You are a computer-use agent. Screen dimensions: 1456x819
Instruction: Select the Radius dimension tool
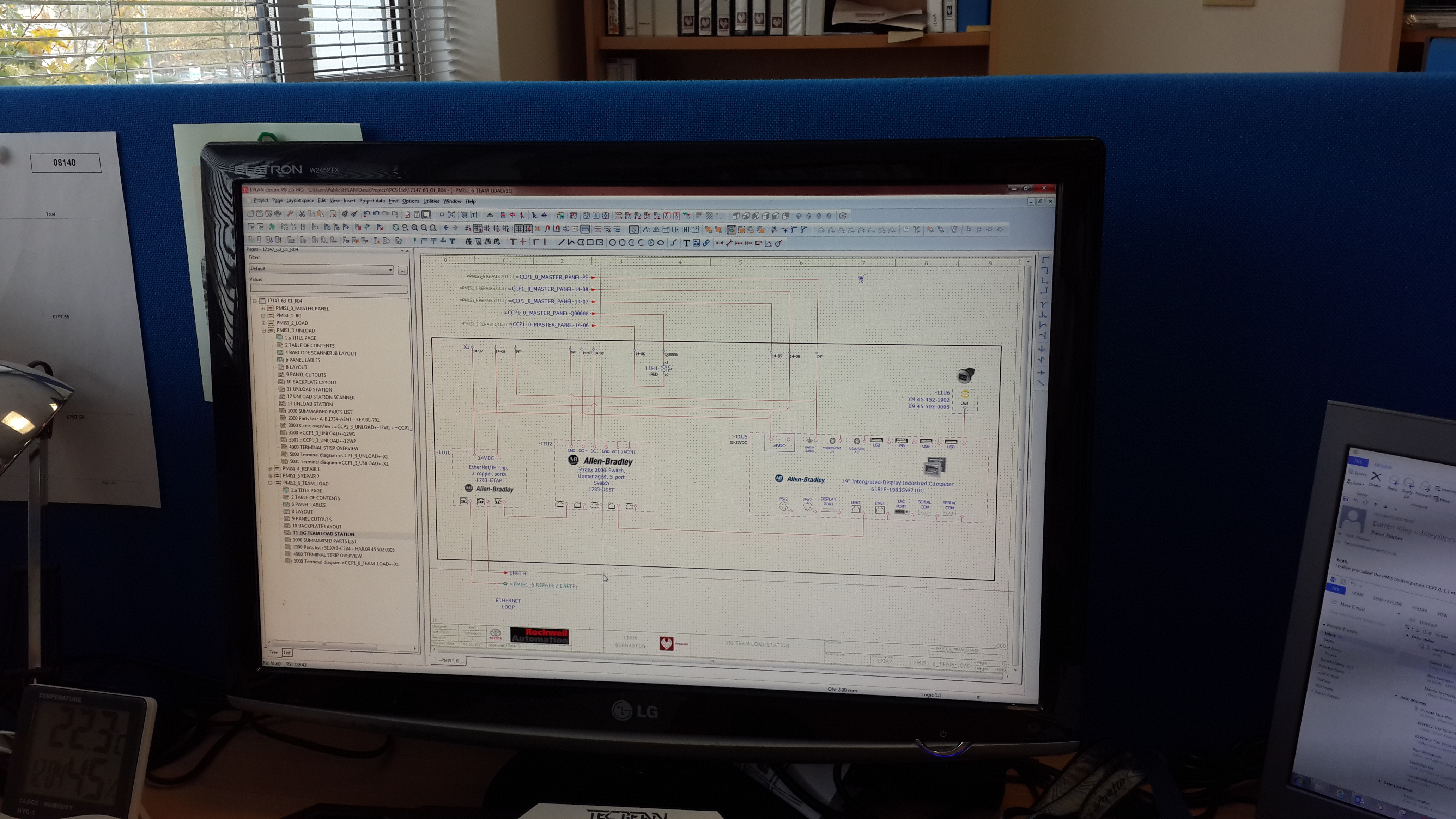coord(778,244)
